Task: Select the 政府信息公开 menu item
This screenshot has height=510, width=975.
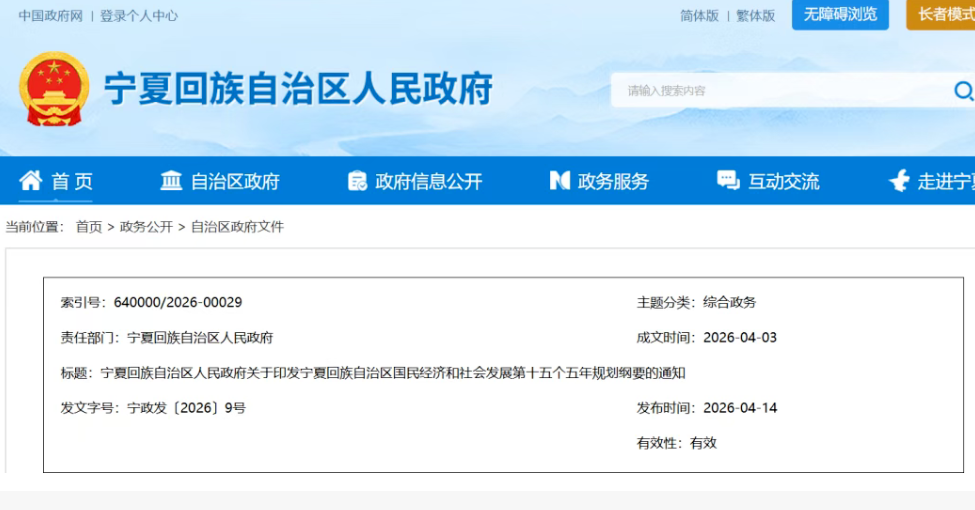Action: tap(428, 181)
